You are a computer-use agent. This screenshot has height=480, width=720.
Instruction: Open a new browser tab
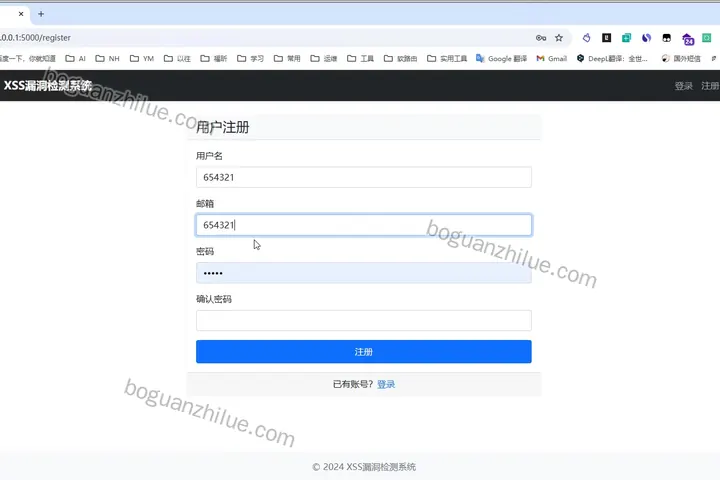[41, 14]
